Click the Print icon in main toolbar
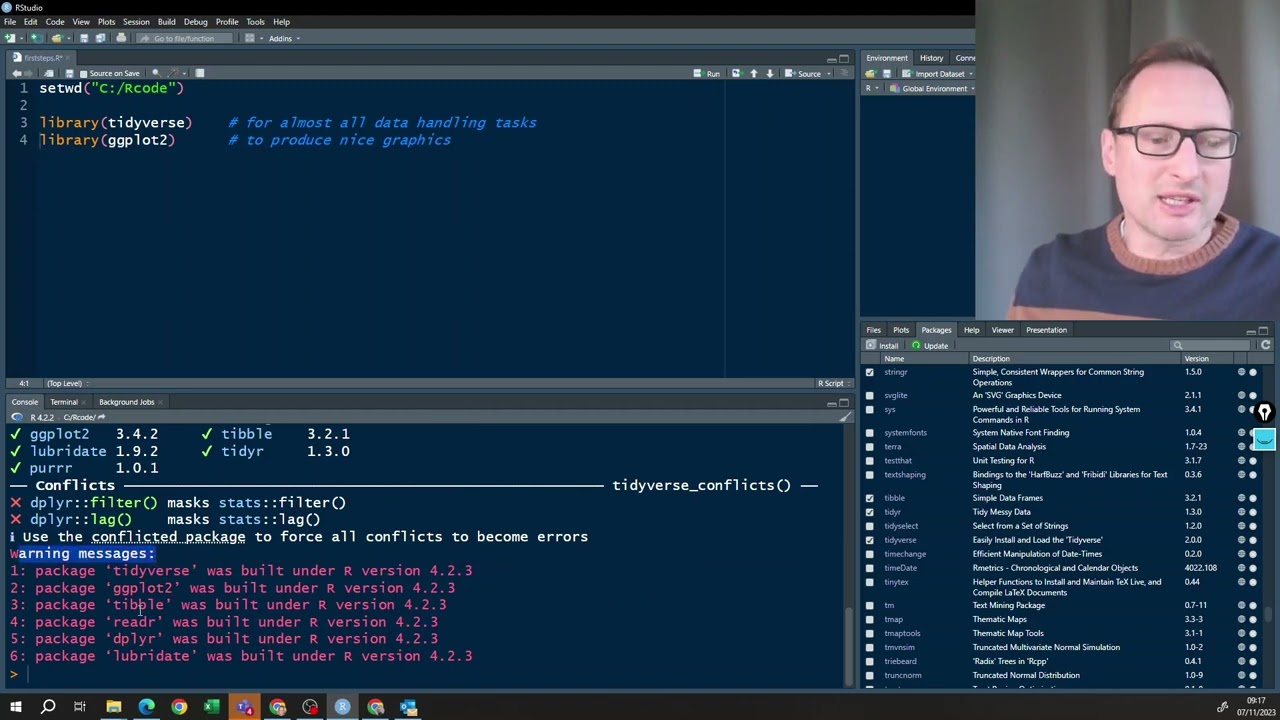This screenshot has width=1280, height=720. (121, 38)
